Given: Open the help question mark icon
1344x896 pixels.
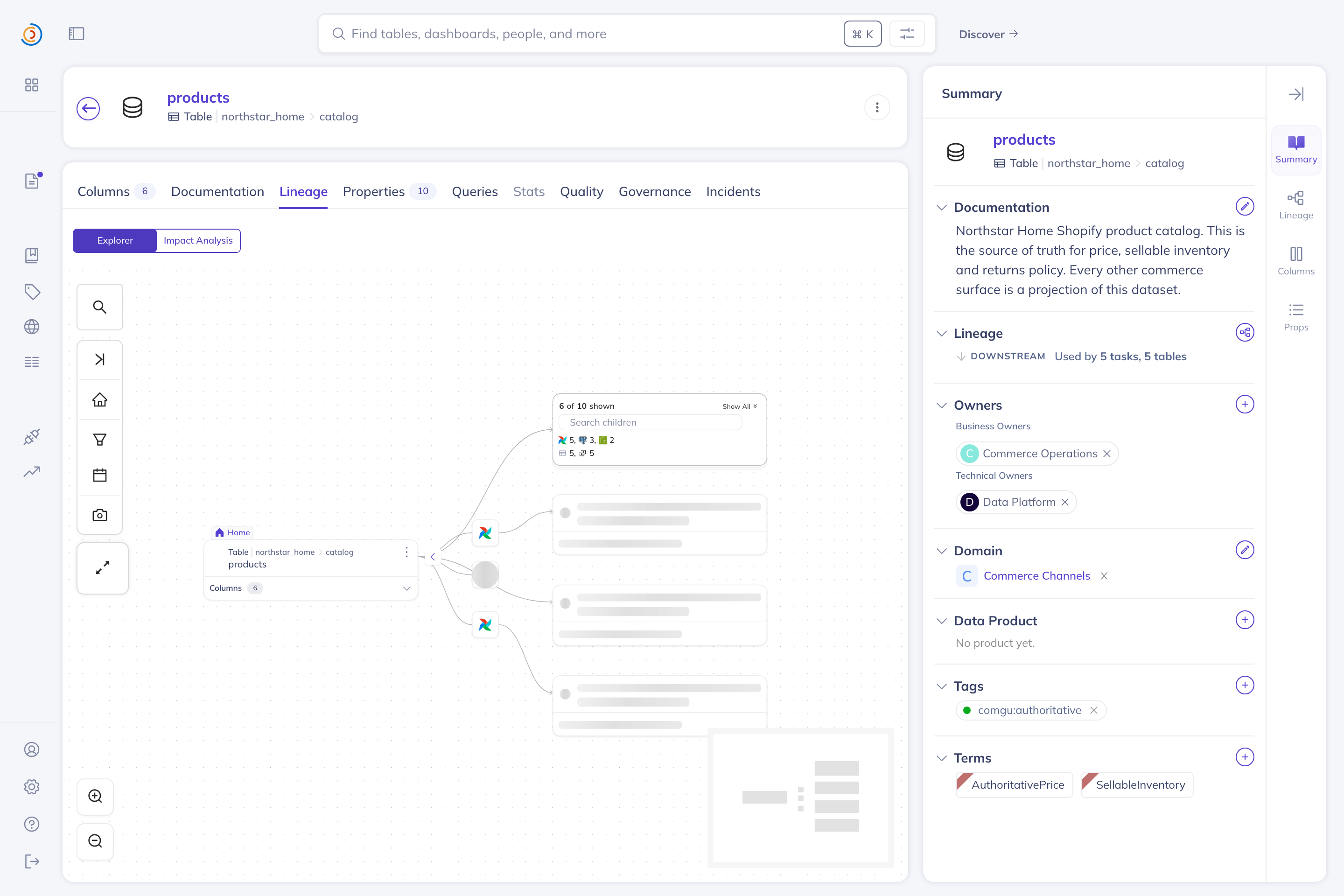Looking at the screenshot, I should [x=31, y=824].
